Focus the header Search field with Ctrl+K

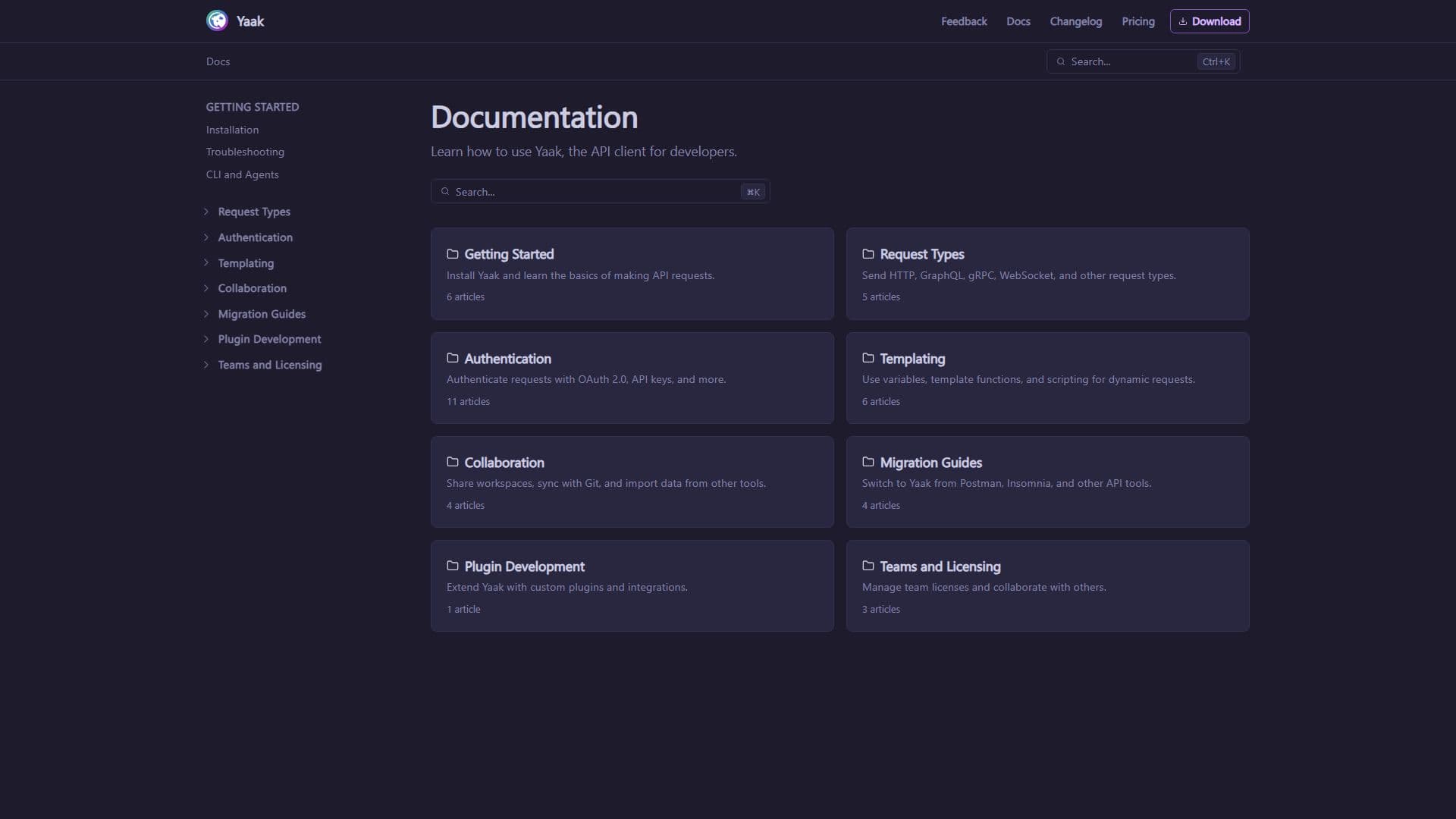pyautogui.click(x=1143, y=61)
